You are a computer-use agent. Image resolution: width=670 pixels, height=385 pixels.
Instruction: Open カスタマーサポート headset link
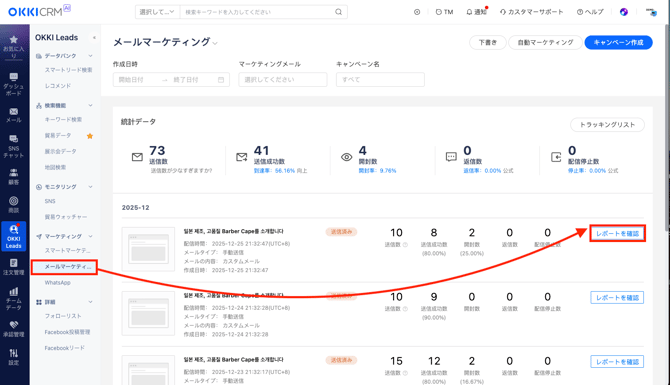pos(532,12)
